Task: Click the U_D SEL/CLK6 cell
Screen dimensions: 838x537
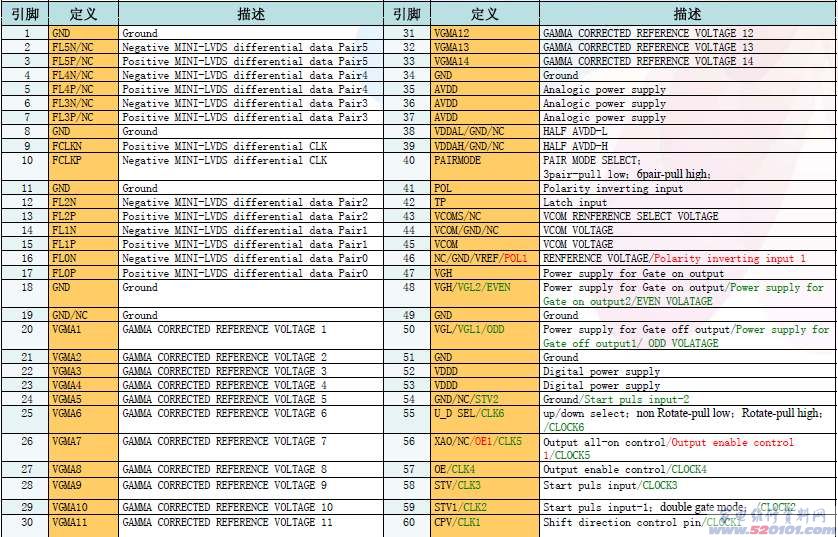Action: point(484,413)
